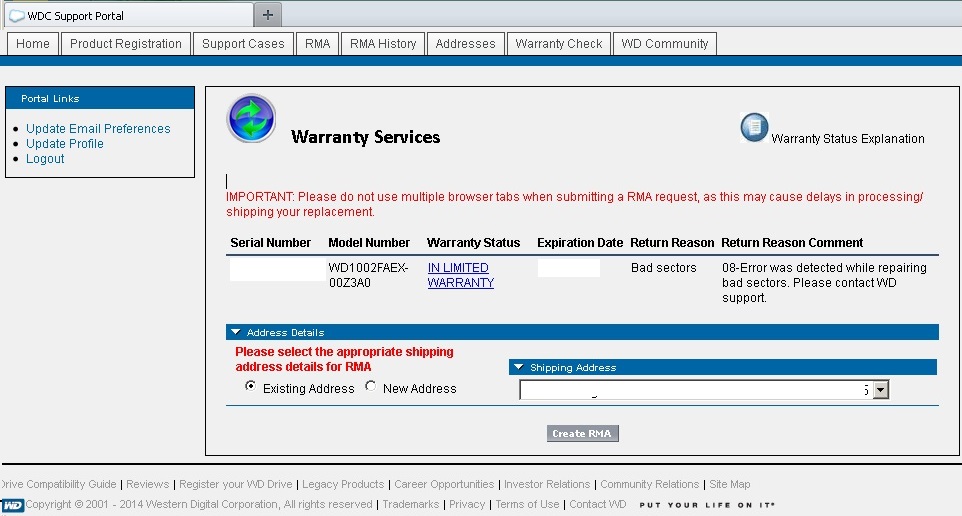Click the Warranty Services heading
The image size is (962, 516).
pyautogui.click(x=365, y=137)
